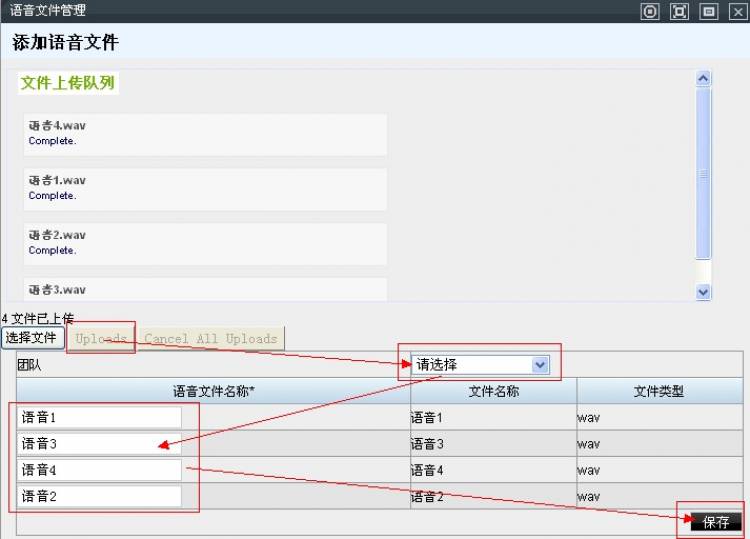Image resolution: width=750 pixels, height=539 pixels.
Task: Close the 语音文件管理 dialog
Action: coord(737,11)
